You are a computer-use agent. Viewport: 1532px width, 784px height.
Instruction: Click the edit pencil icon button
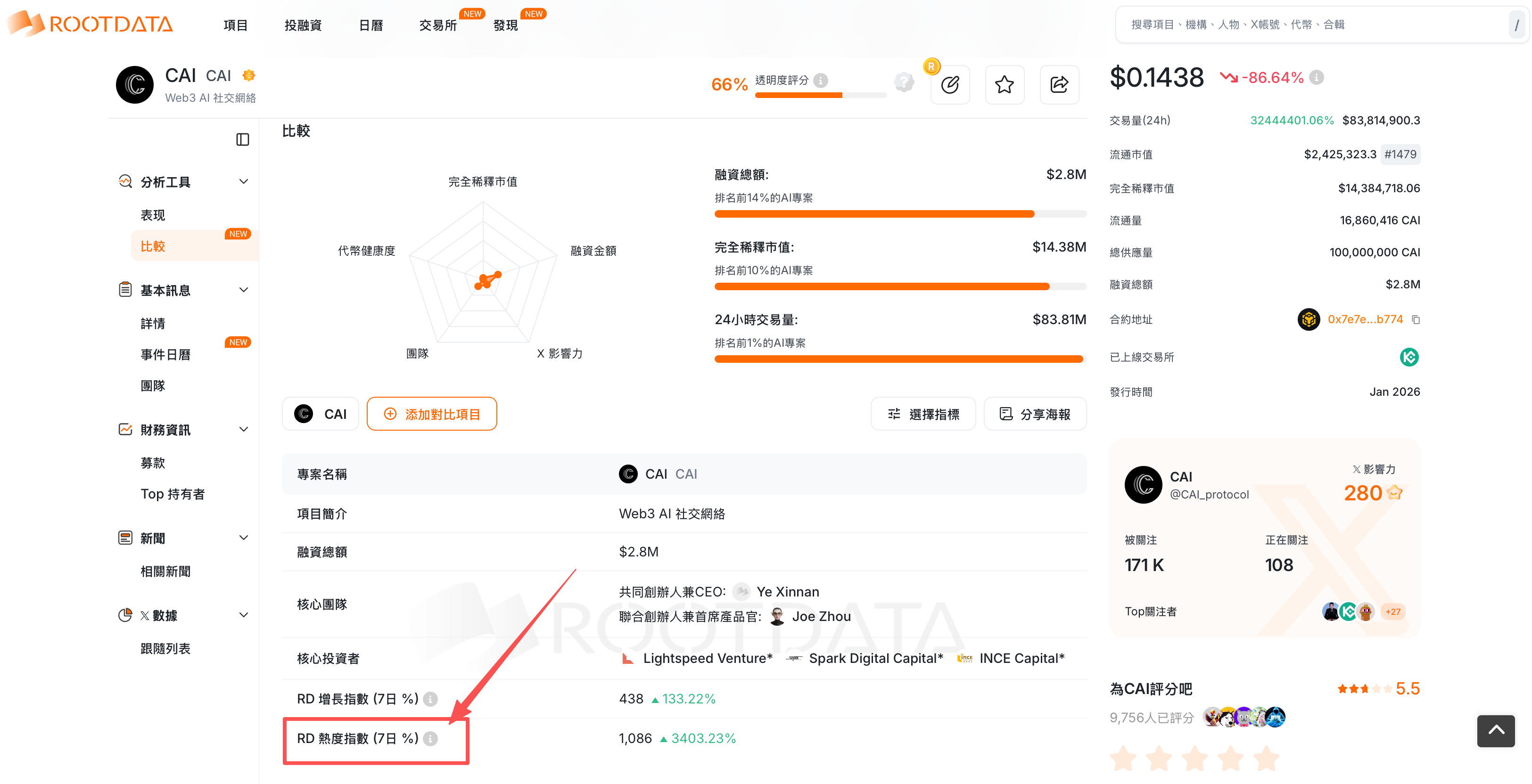950,84
